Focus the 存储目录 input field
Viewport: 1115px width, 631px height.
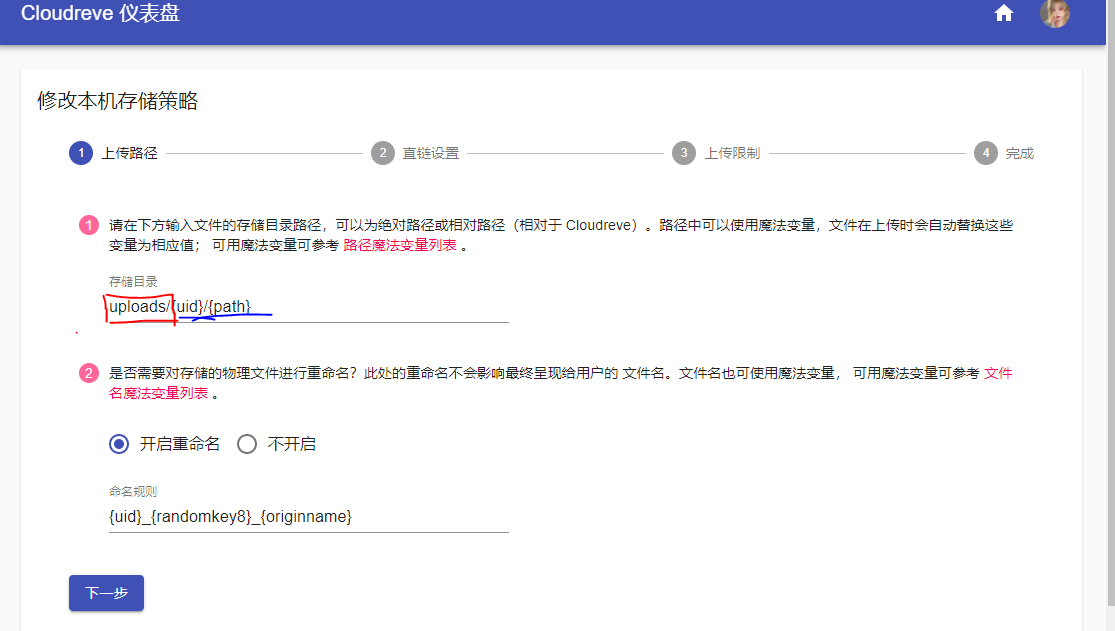pyautogui.click(x=309, y=307)
